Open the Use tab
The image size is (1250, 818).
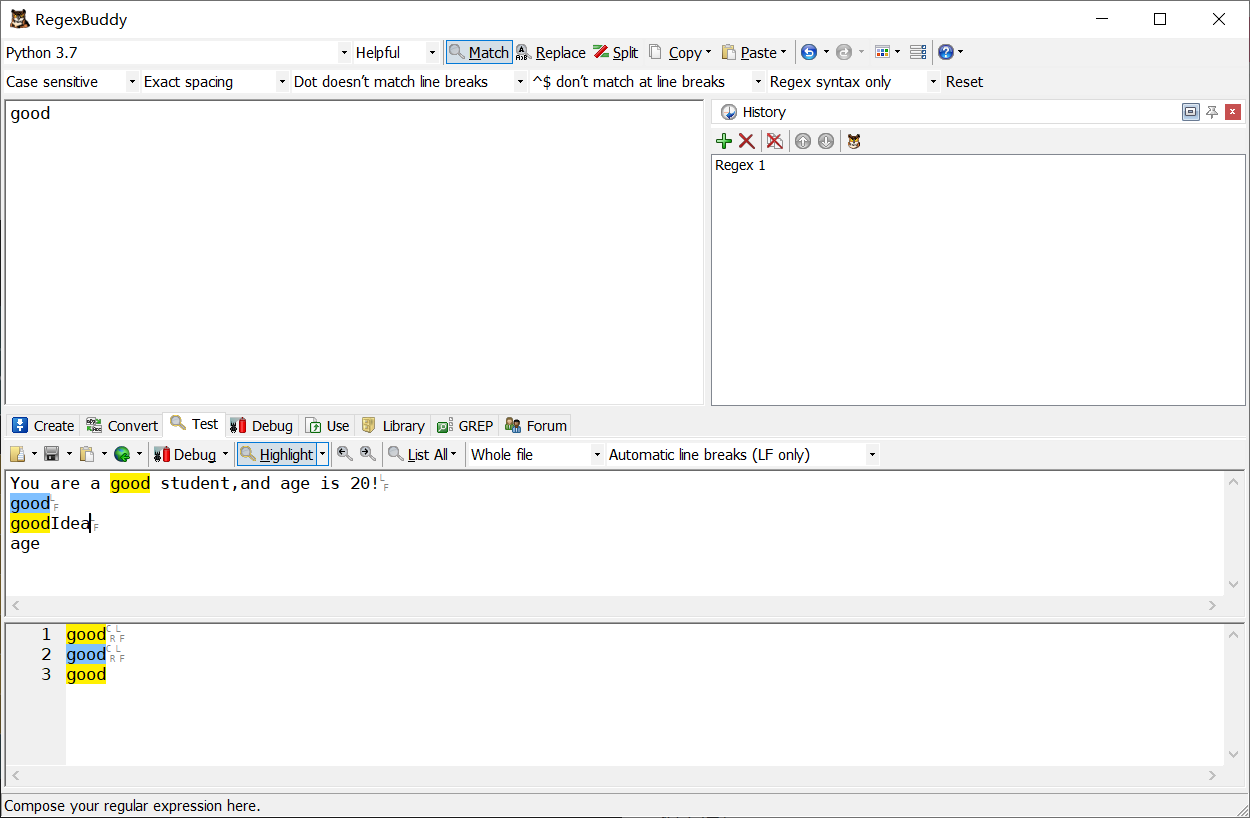coord(328,425)
